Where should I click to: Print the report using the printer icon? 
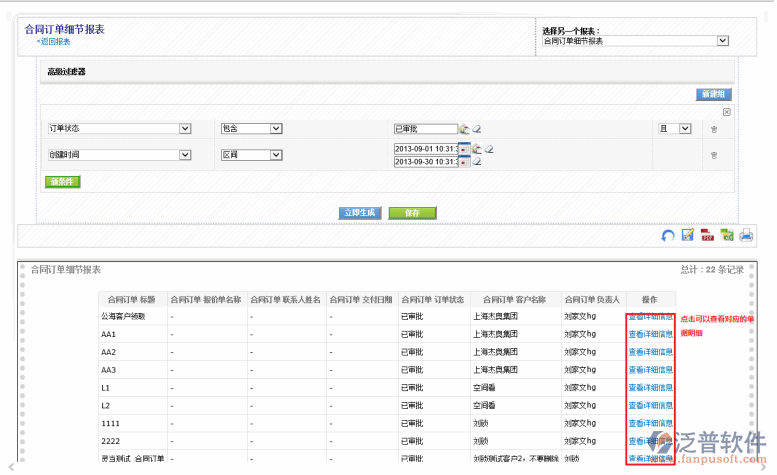[745, 235]
